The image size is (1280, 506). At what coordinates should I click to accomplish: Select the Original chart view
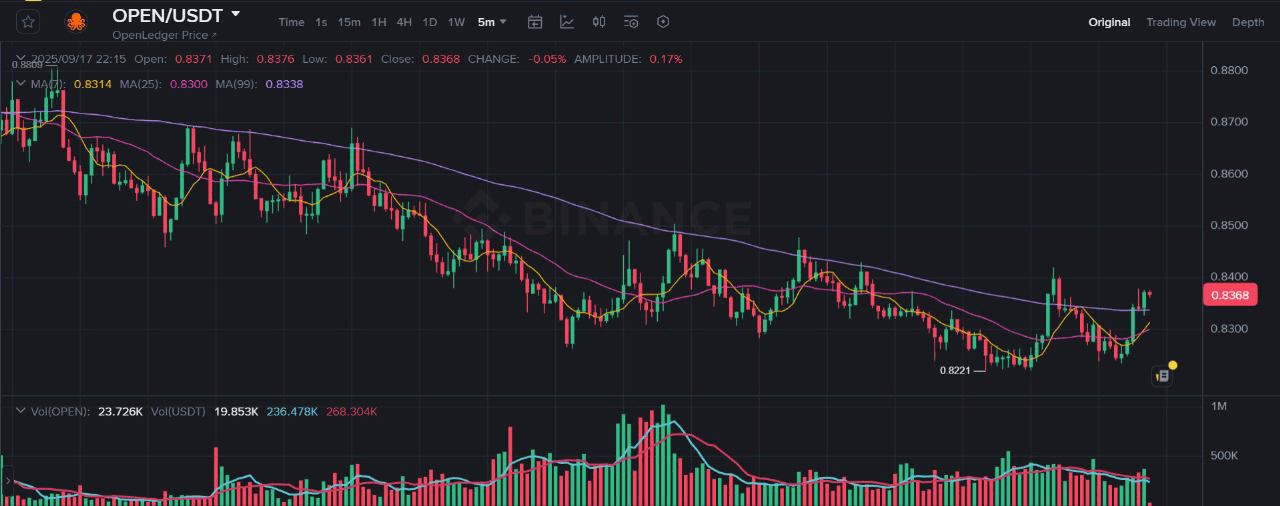(x=1110, y=22)
